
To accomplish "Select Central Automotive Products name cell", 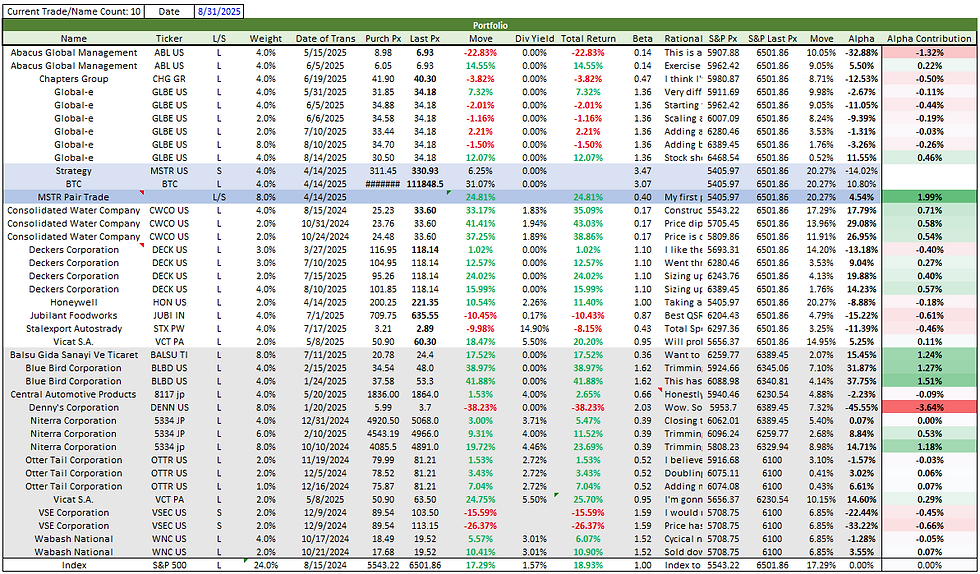I will click(x=74, y=394).
